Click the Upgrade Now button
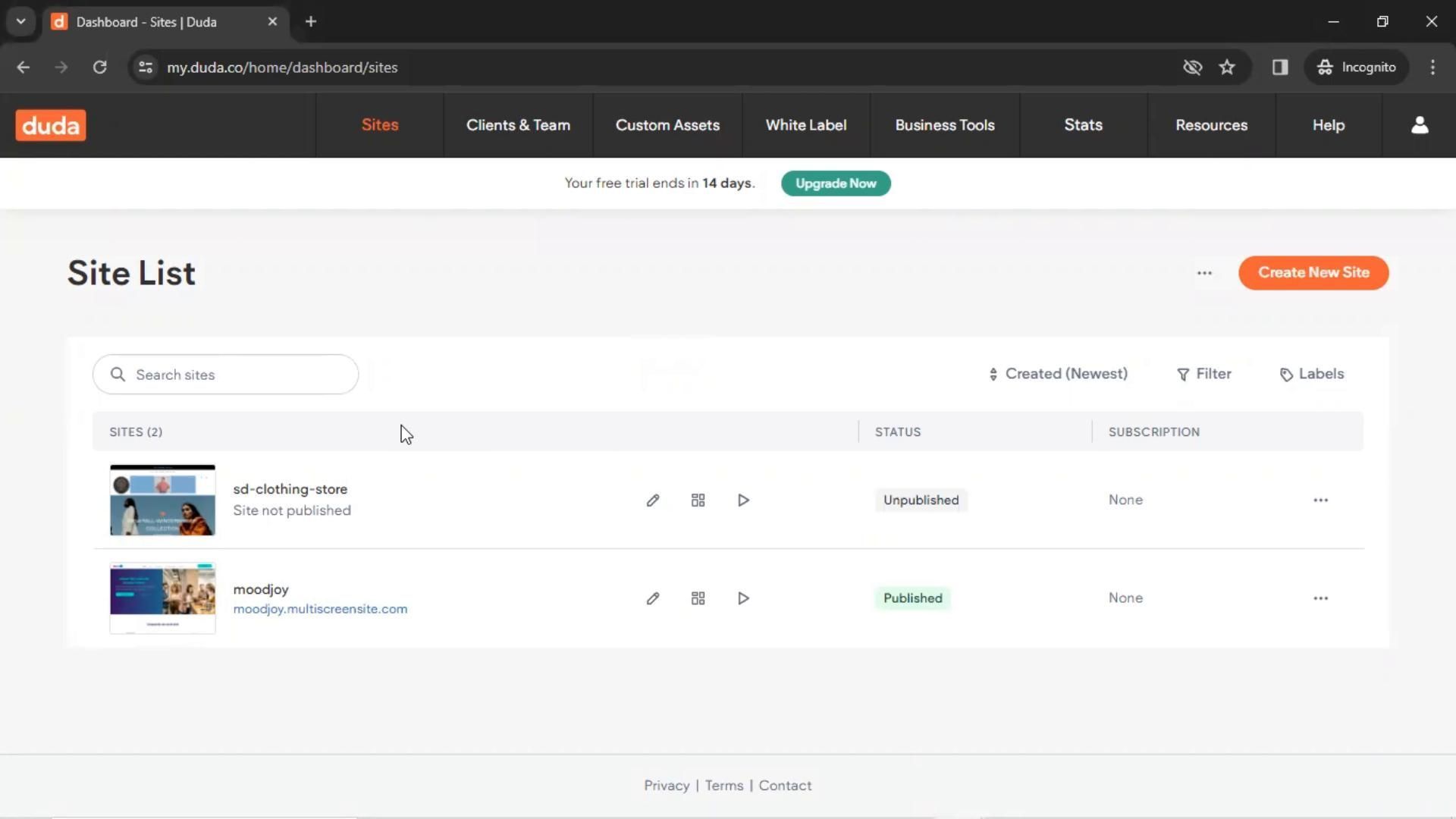This screenshot has height=819, width=1456. click(x=835, y=184)
